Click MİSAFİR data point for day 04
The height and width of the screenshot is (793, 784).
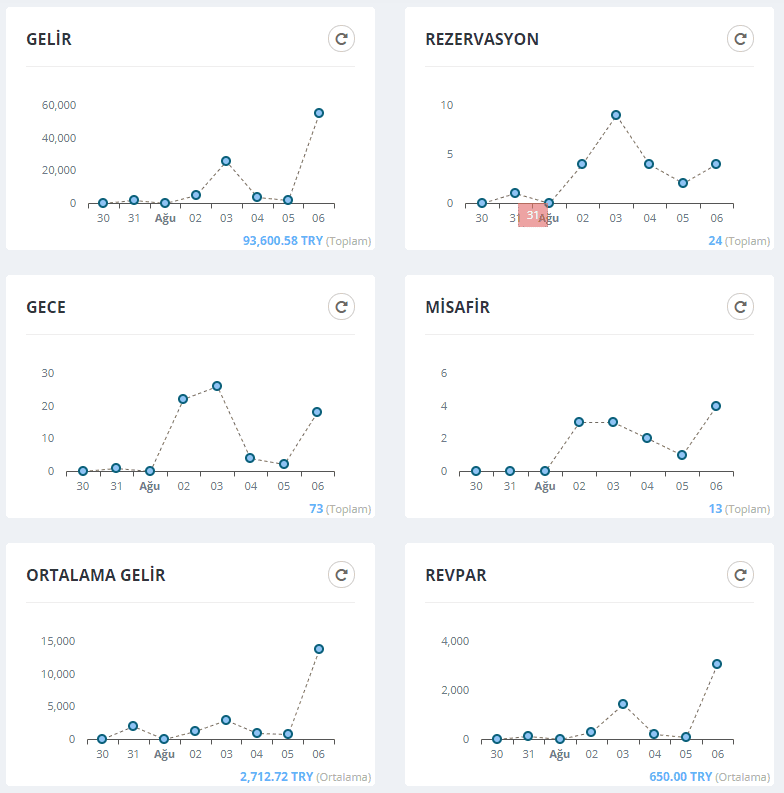[x=647, y=438]
